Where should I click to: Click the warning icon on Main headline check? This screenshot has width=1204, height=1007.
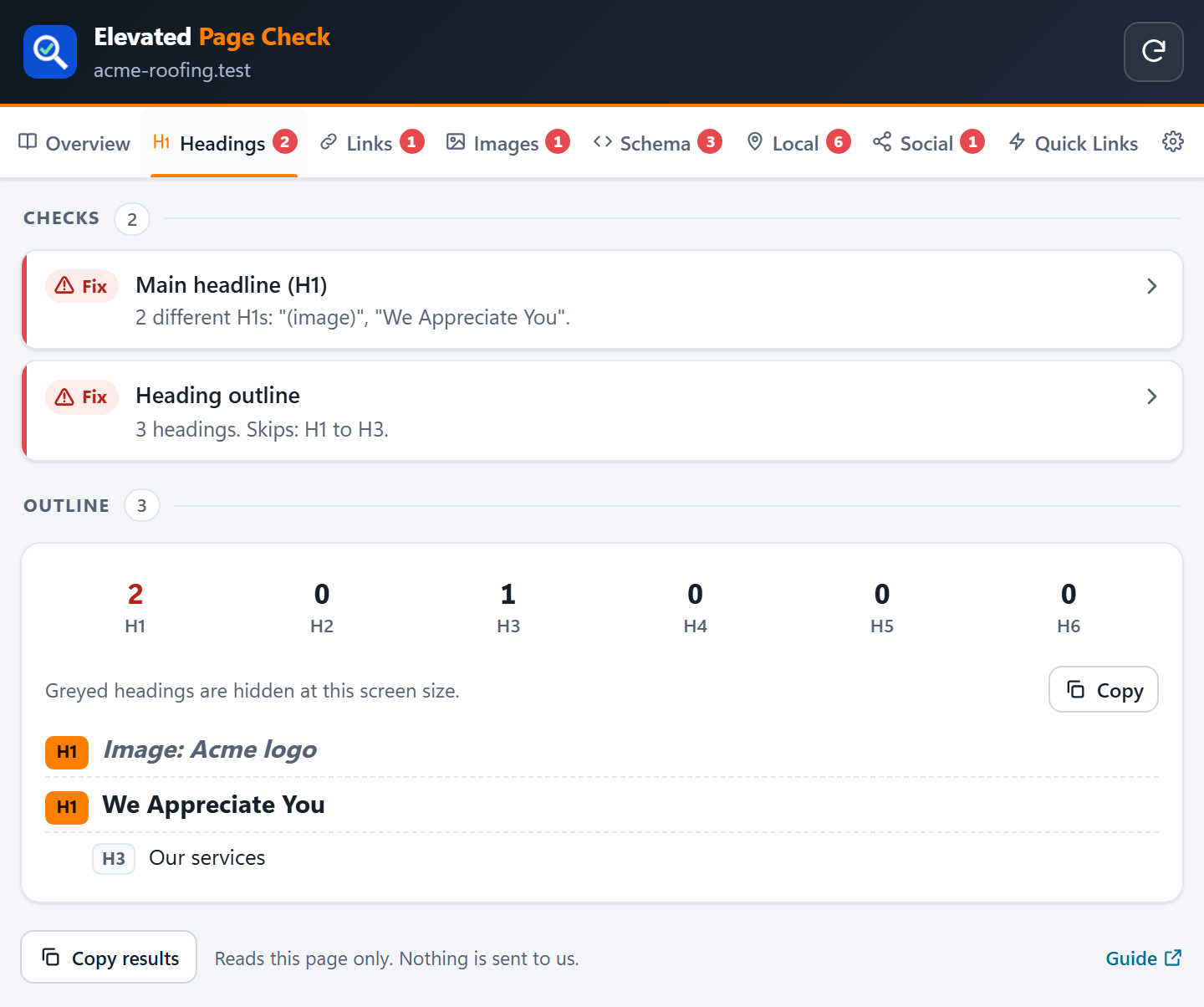click(64, 286)
